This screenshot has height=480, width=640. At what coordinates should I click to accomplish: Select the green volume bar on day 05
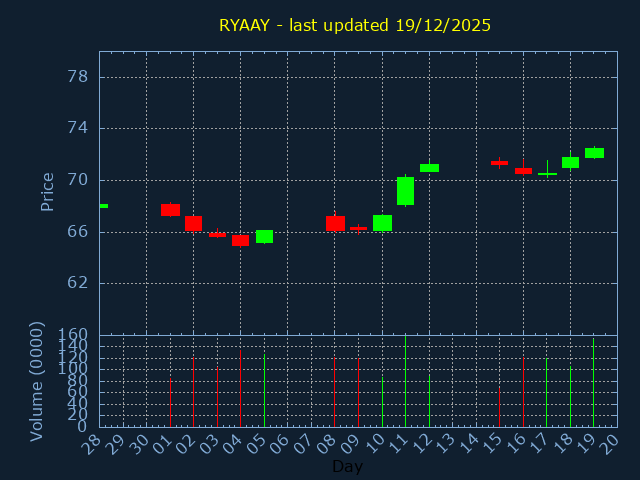pos(264,390)
